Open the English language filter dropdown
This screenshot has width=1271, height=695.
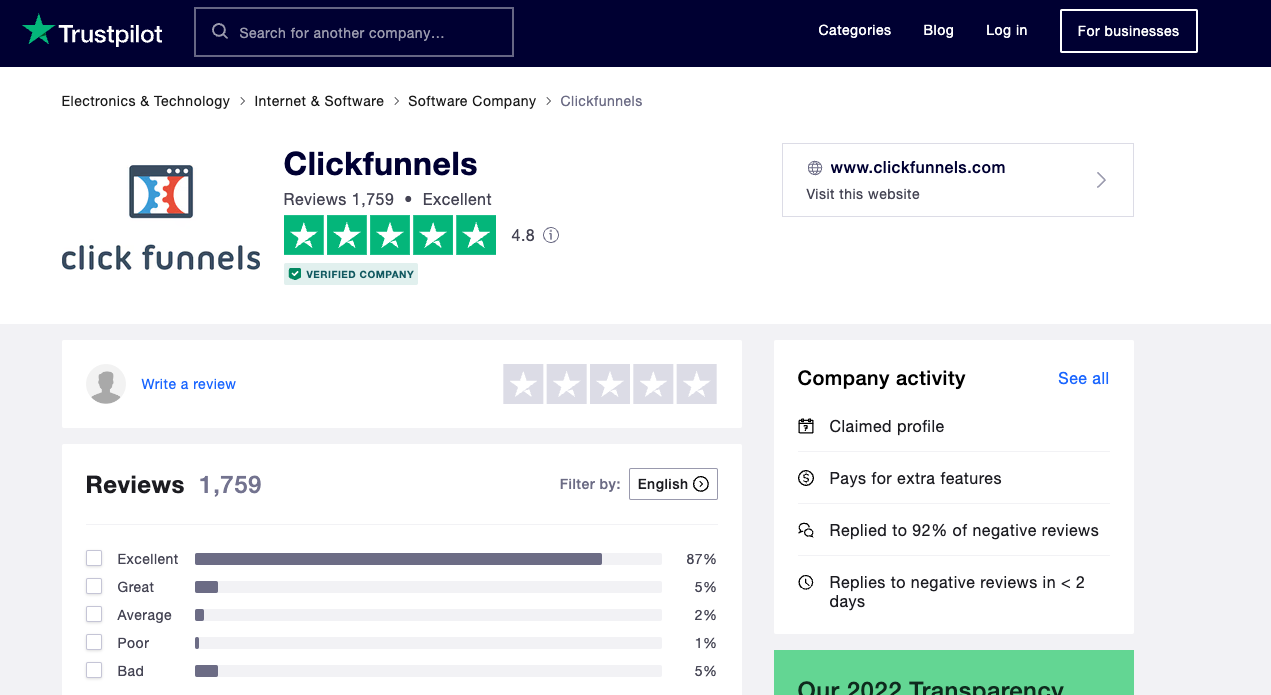[x=673, y=484]
